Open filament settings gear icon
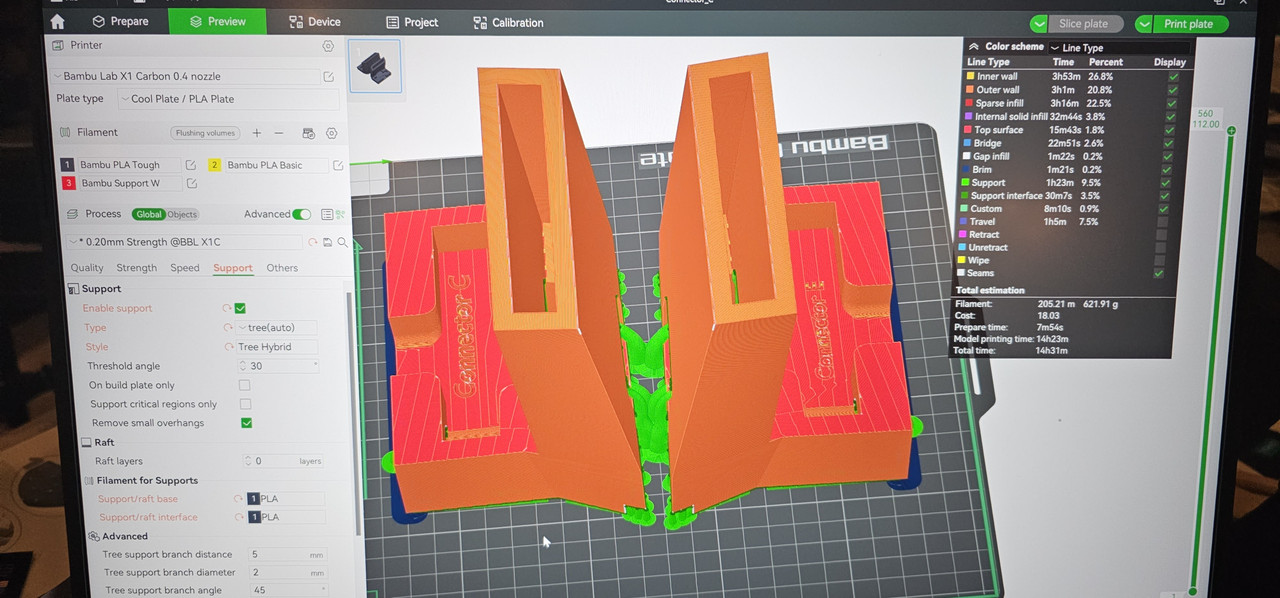This screenshot has height=598, width=1280. [332, 133]
